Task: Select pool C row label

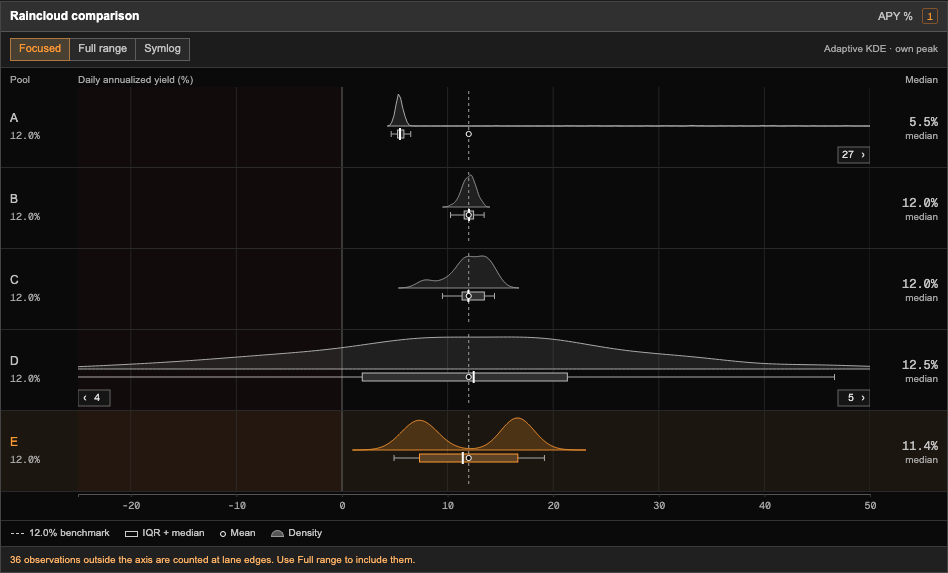Action: [14, 280]
